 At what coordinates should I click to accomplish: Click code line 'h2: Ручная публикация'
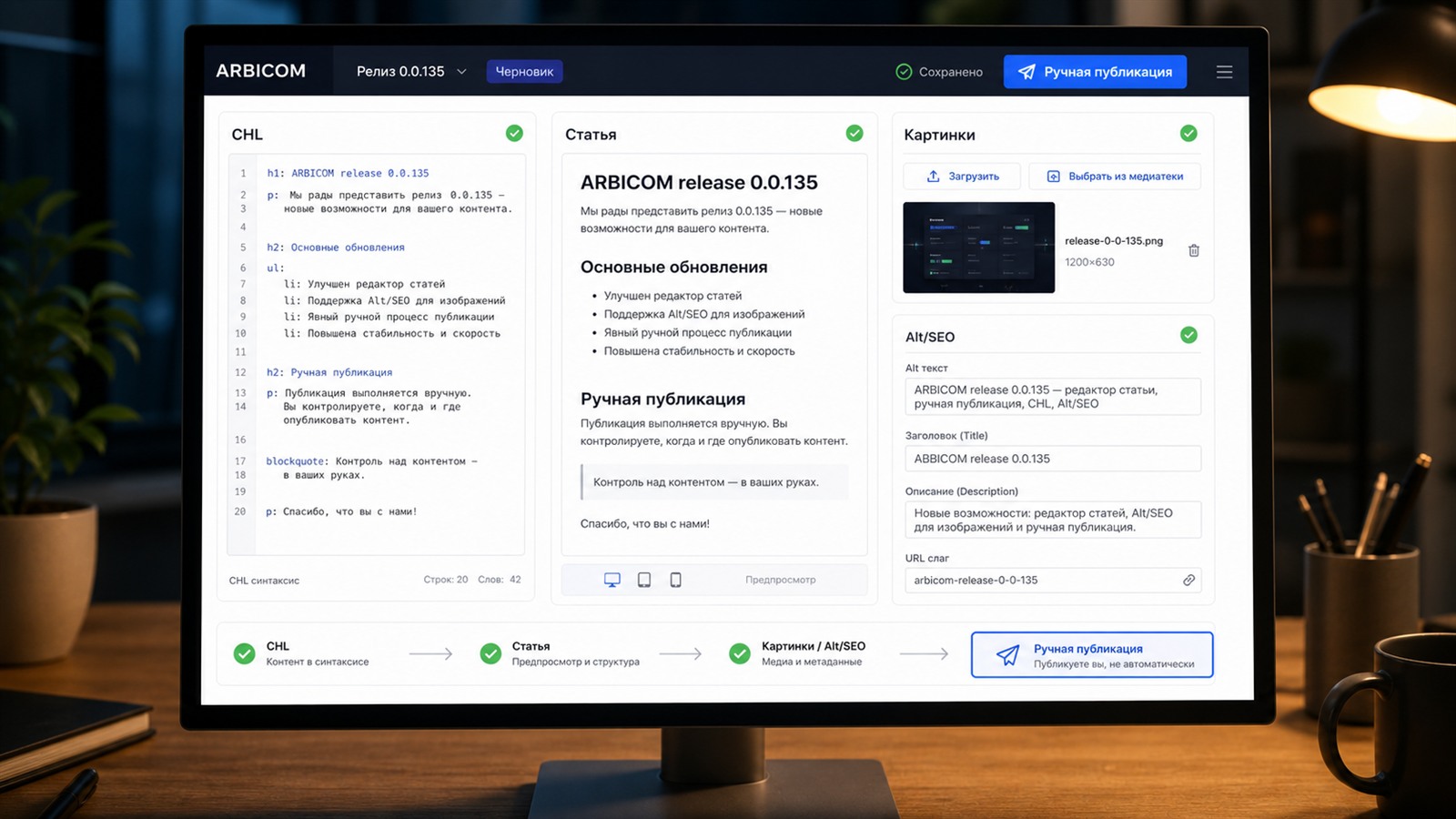pos(329,372)
